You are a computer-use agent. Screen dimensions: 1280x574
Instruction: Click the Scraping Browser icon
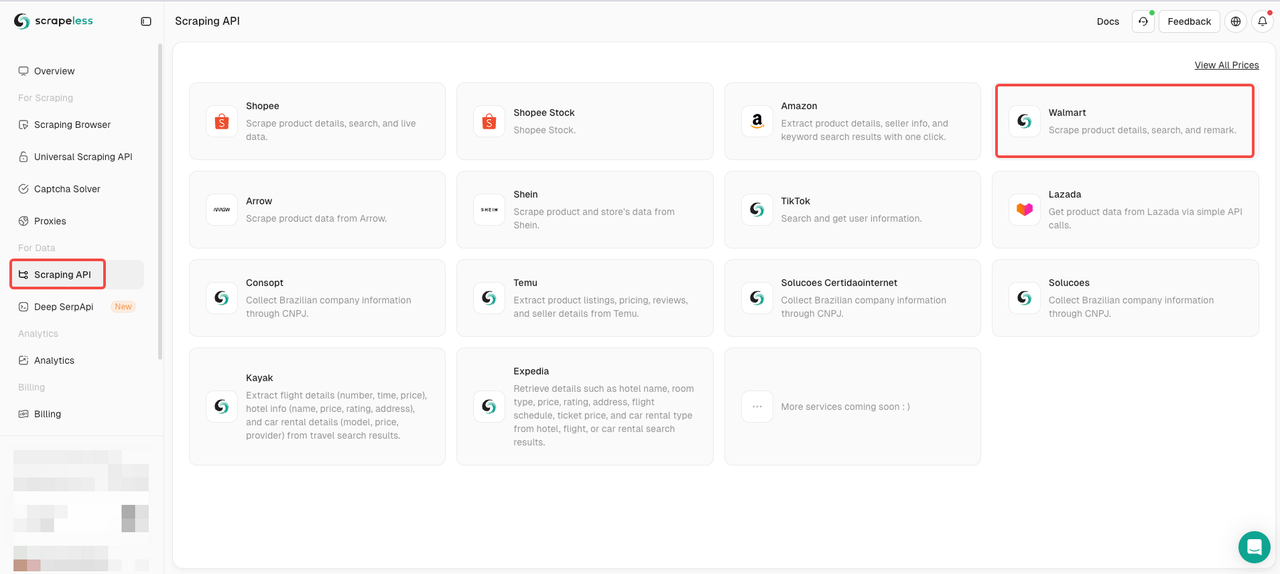coord(24,125)
